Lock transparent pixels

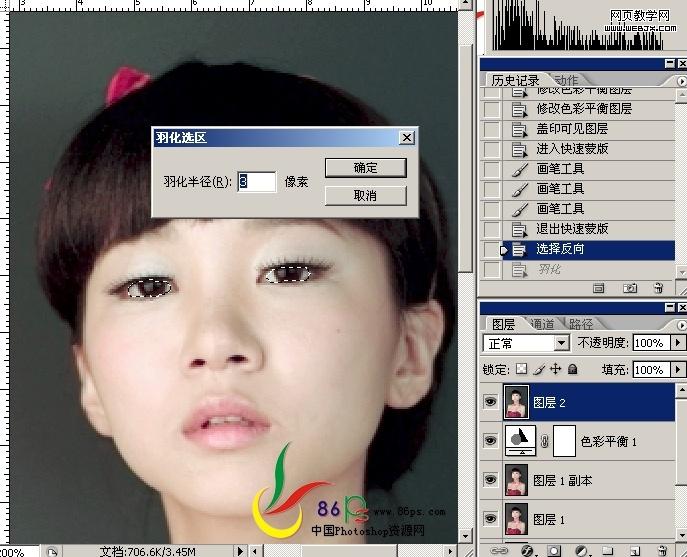[x=521, y=369]
